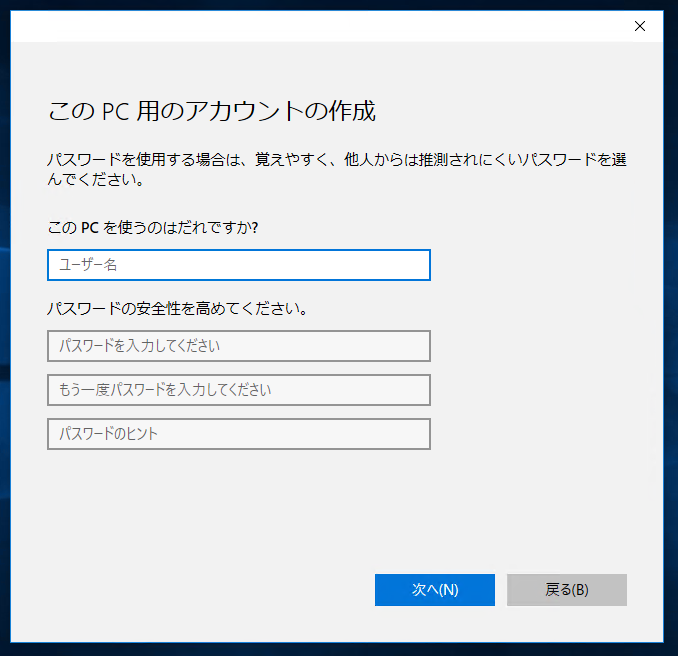Click the heading この PC 用のアカウントの作成
The height and width of the screenshot is (656, 678).
(x=211, y=111)
